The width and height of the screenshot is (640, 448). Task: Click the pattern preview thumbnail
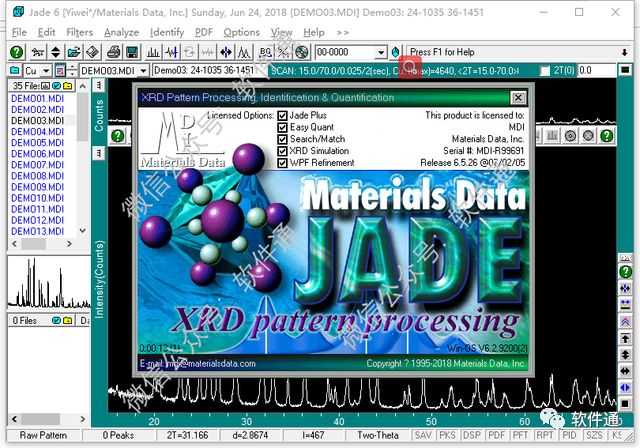49,283
